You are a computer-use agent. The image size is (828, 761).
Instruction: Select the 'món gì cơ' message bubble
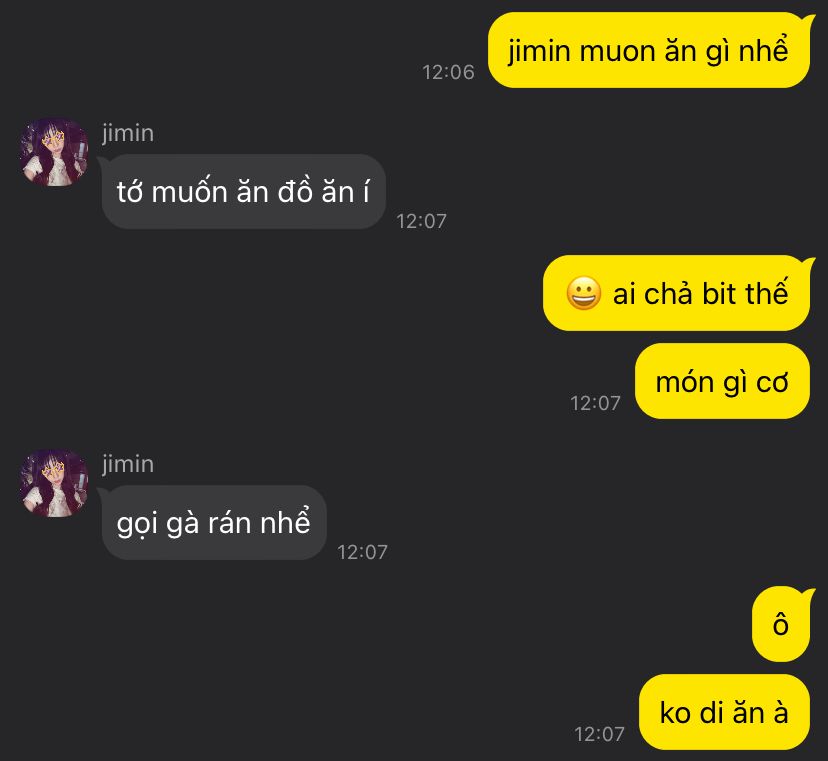click(722, 381)
